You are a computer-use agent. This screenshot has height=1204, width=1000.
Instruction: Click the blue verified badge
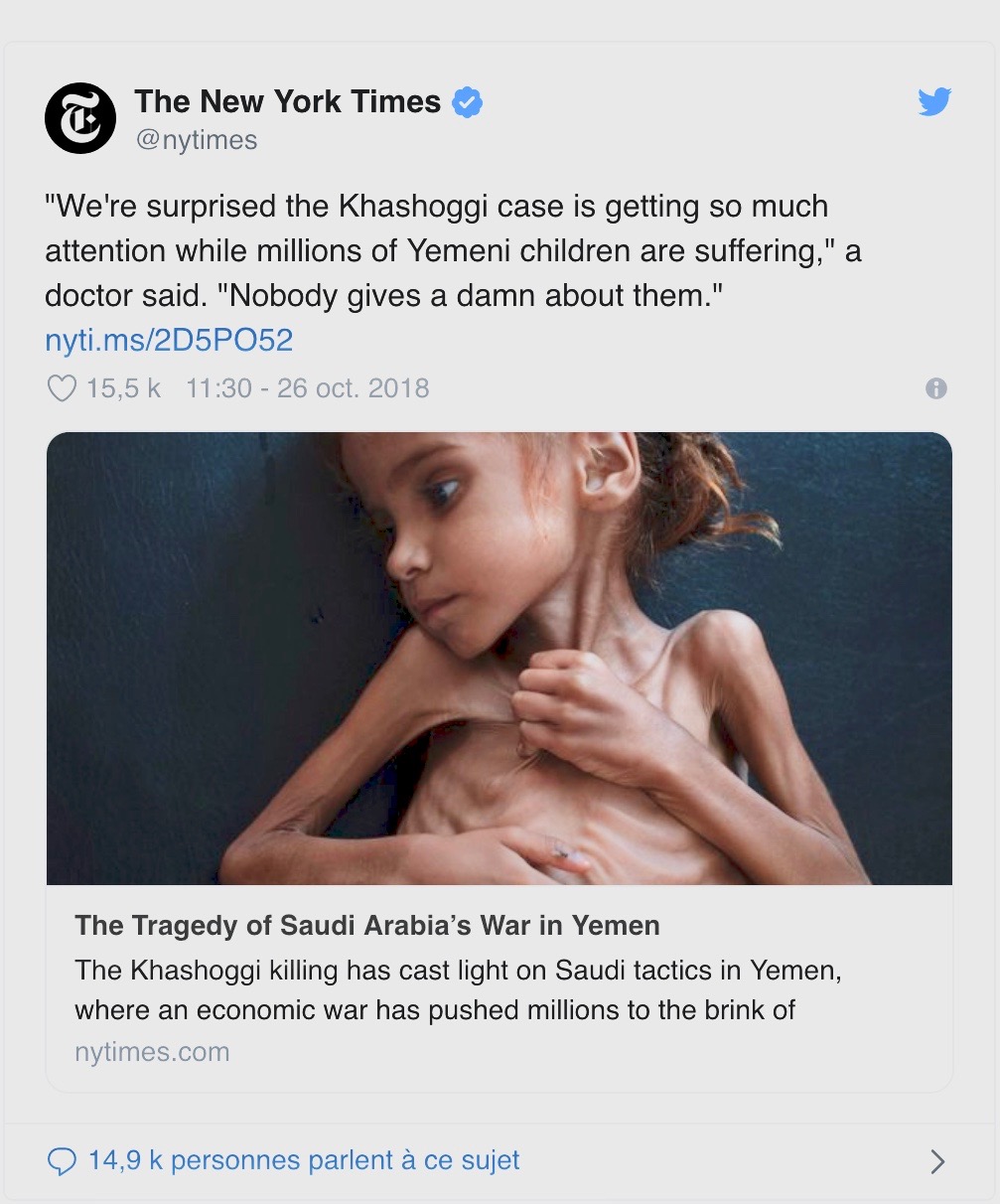point(468,102)
